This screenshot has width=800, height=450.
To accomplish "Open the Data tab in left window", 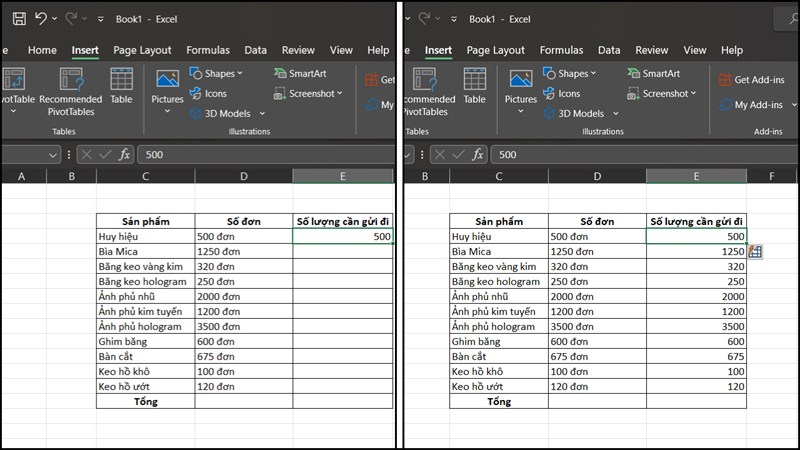I will (x=255, y=50).
